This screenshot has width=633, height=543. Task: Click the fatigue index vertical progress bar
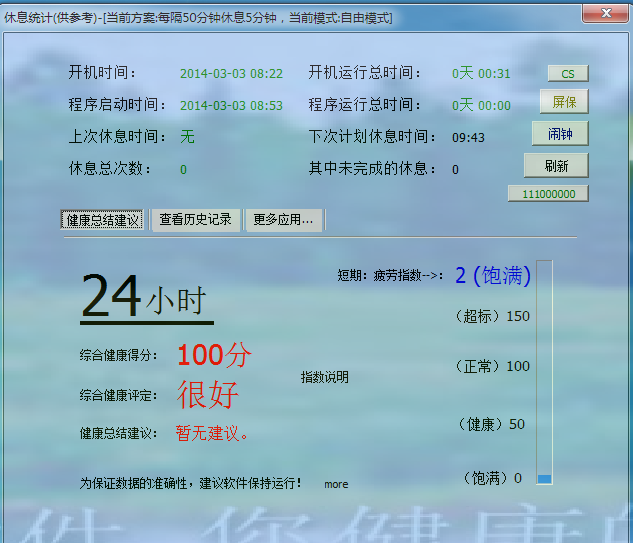pyautogui.click(x=544, y=372)
